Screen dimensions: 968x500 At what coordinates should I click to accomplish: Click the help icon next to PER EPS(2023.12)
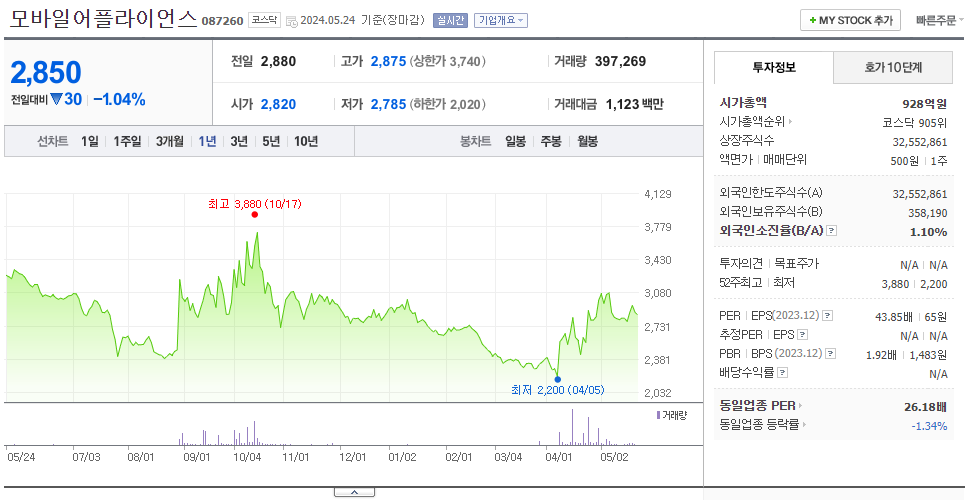828,316
